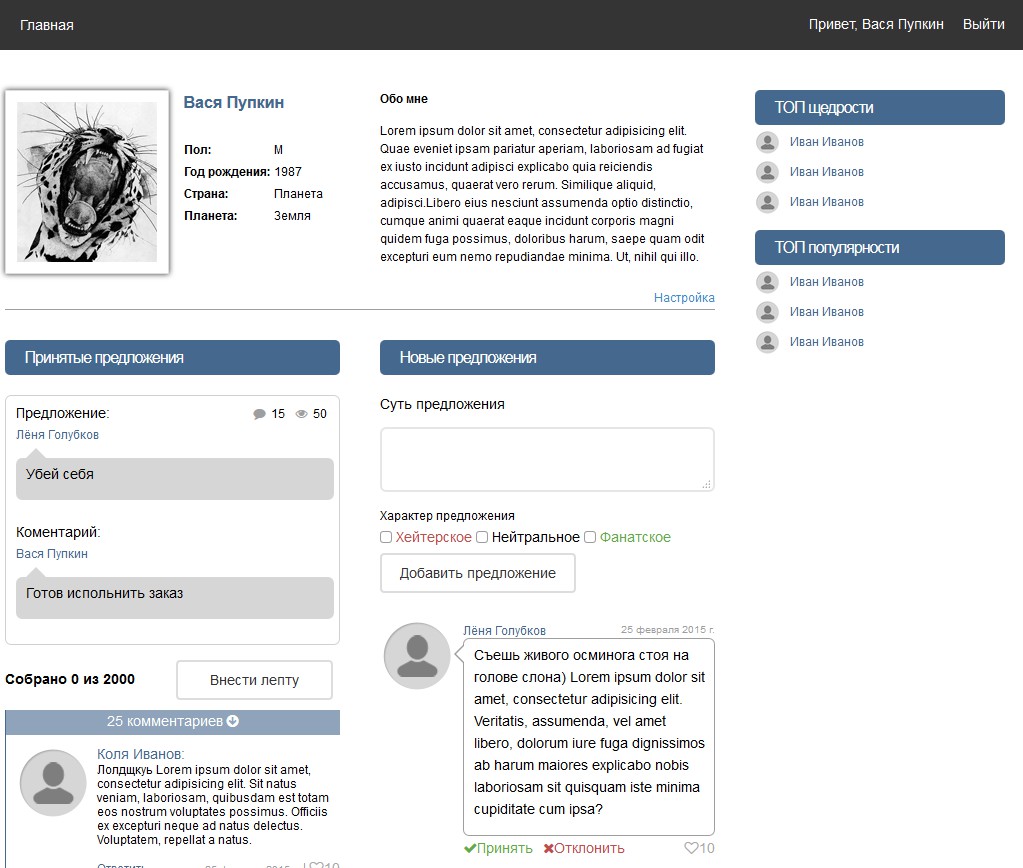Click the Коля Иванов commenter name
Viewport: 1023px width, 868px height.
[x=141, y=754]
